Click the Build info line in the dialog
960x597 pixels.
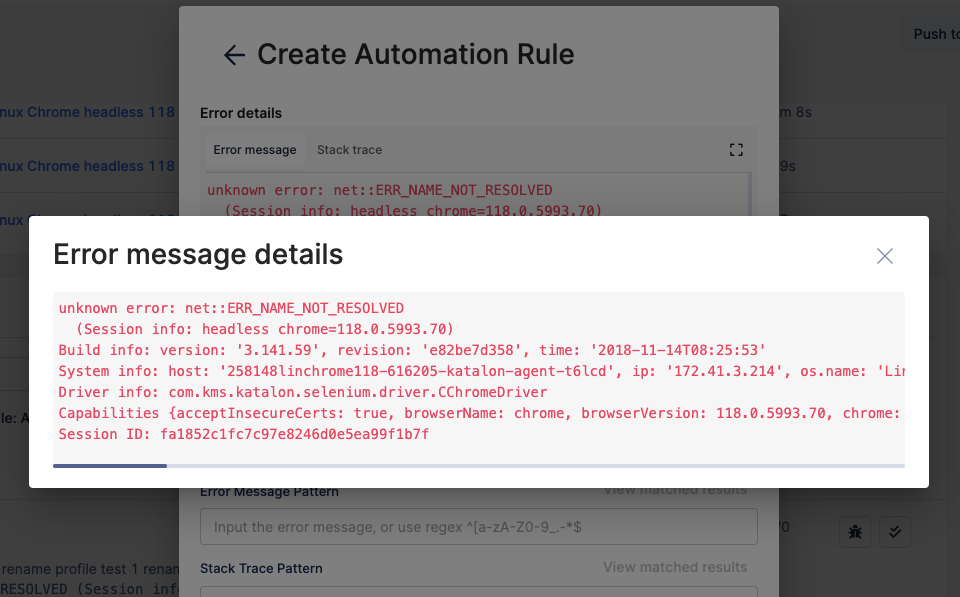412,350
